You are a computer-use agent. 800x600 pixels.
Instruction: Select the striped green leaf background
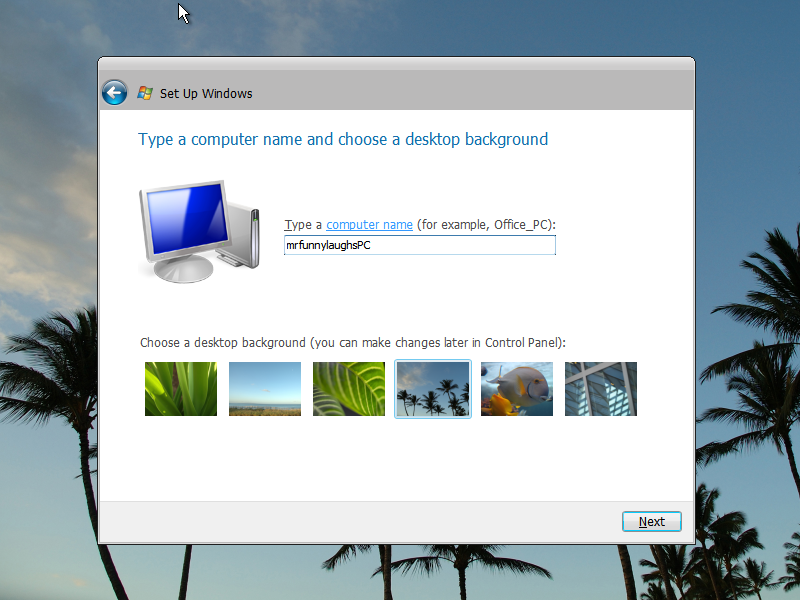point(349,389)
